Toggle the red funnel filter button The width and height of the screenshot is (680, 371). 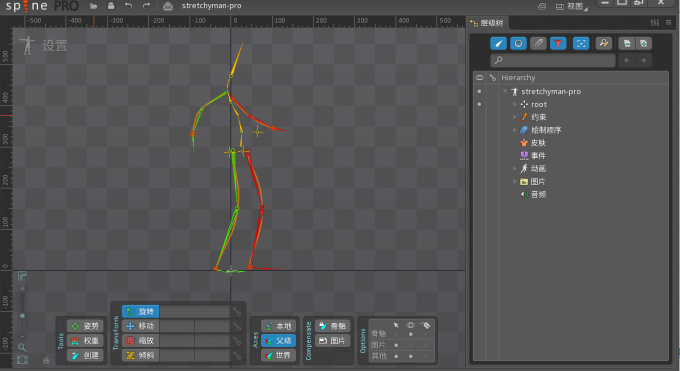pos(558,43)
